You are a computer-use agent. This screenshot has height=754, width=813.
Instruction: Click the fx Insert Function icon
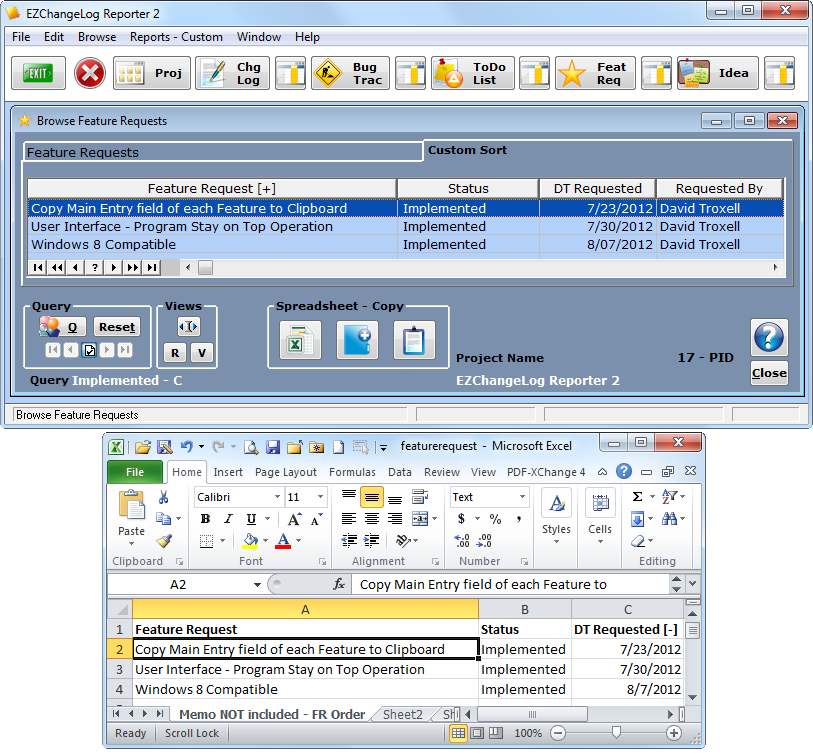(339, 584)
